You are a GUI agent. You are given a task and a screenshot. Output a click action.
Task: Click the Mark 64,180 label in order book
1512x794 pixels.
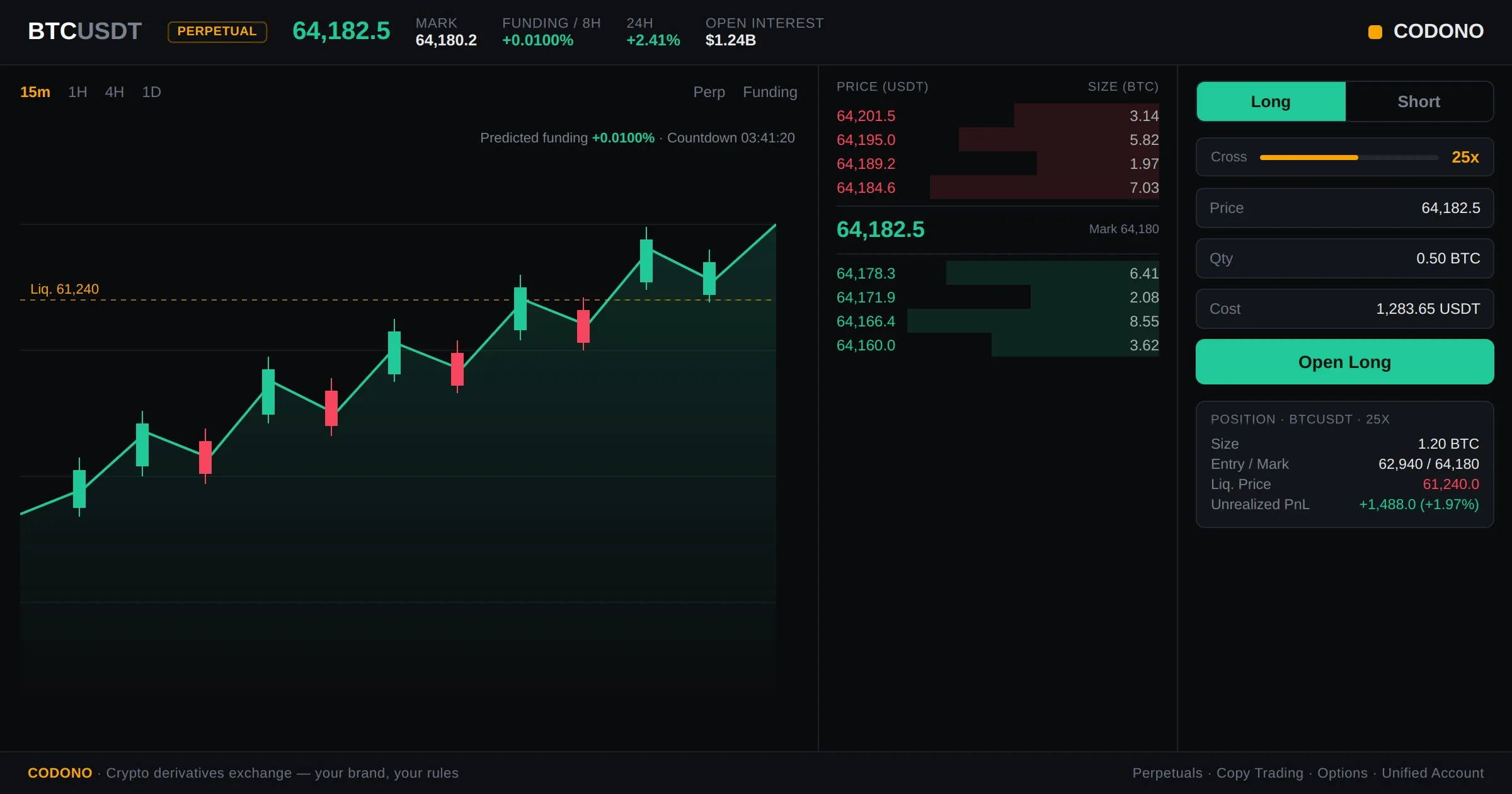coord(1124,229)
